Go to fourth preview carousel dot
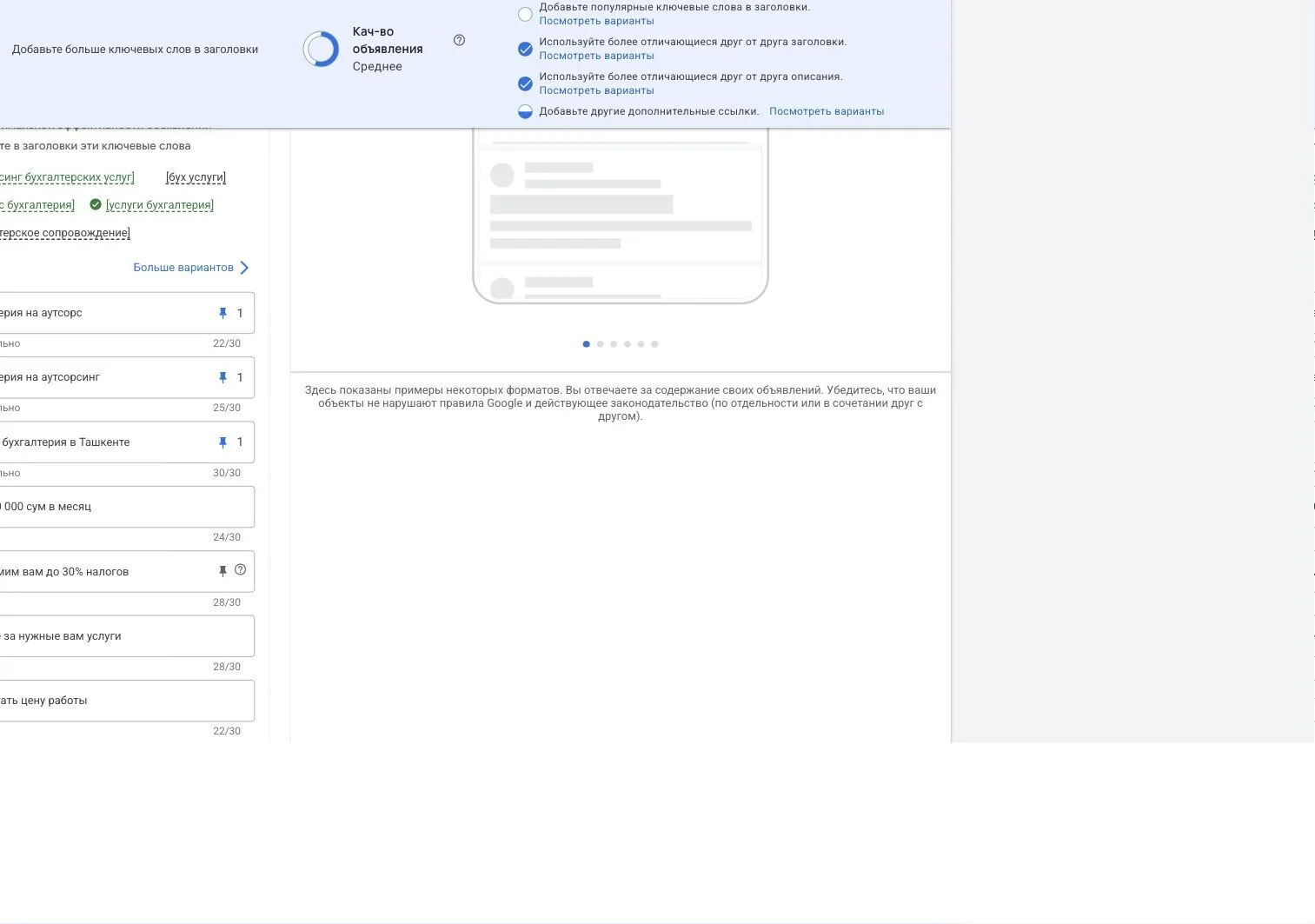Viewport: 1315px width, 924px height. coord(628,344)
